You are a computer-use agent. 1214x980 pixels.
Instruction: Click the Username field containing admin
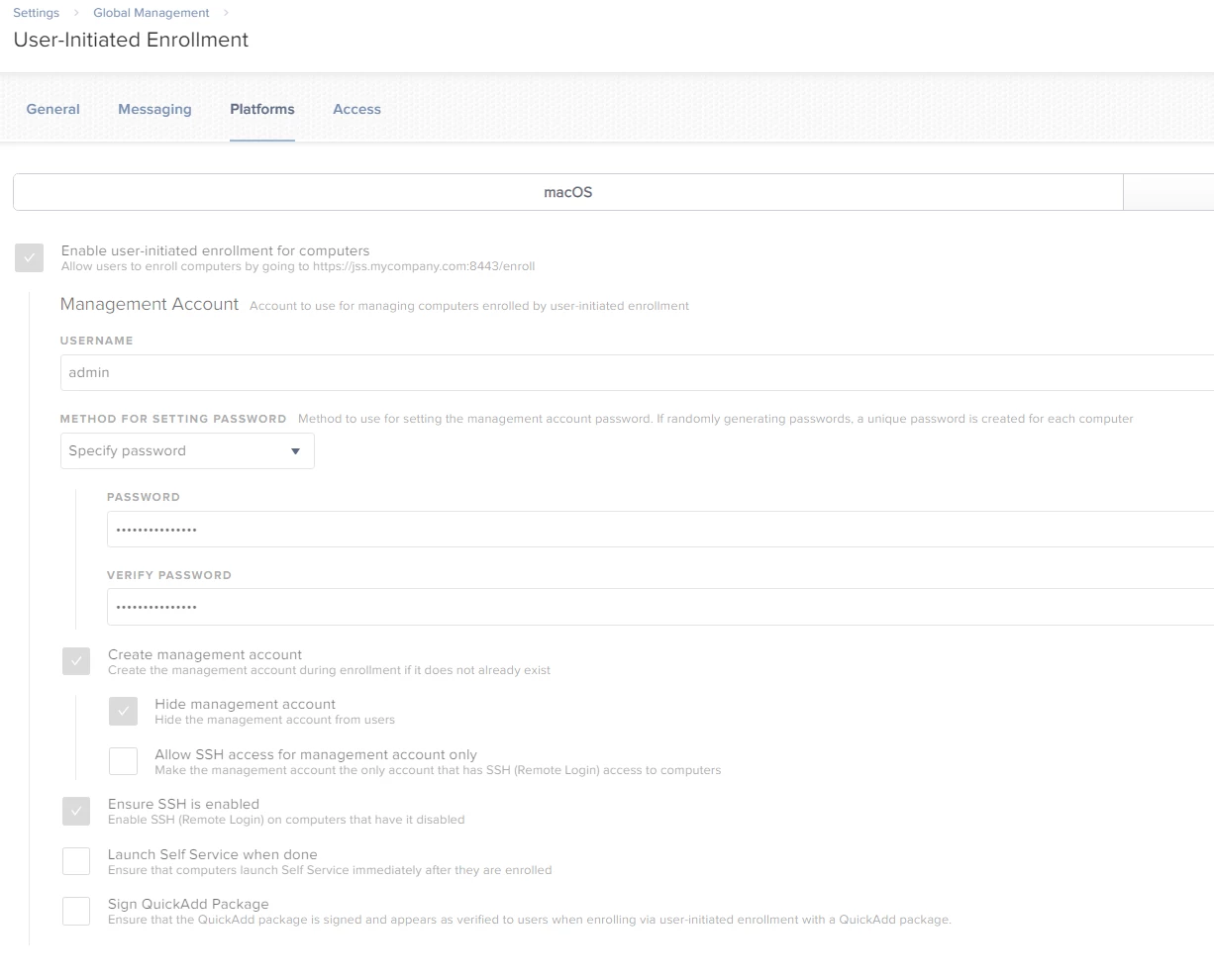(637, 372)
